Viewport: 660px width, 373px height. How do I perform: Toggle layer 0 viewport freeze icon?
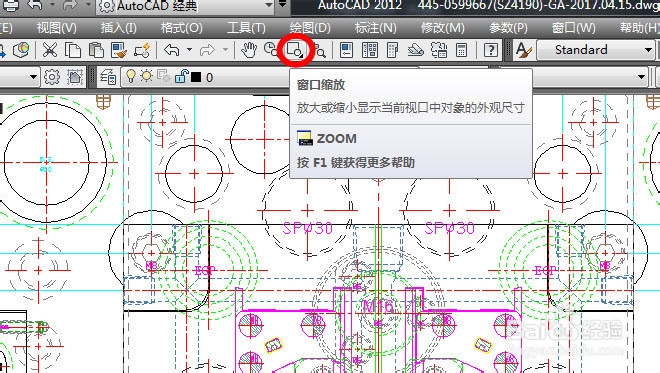point(163,76)
